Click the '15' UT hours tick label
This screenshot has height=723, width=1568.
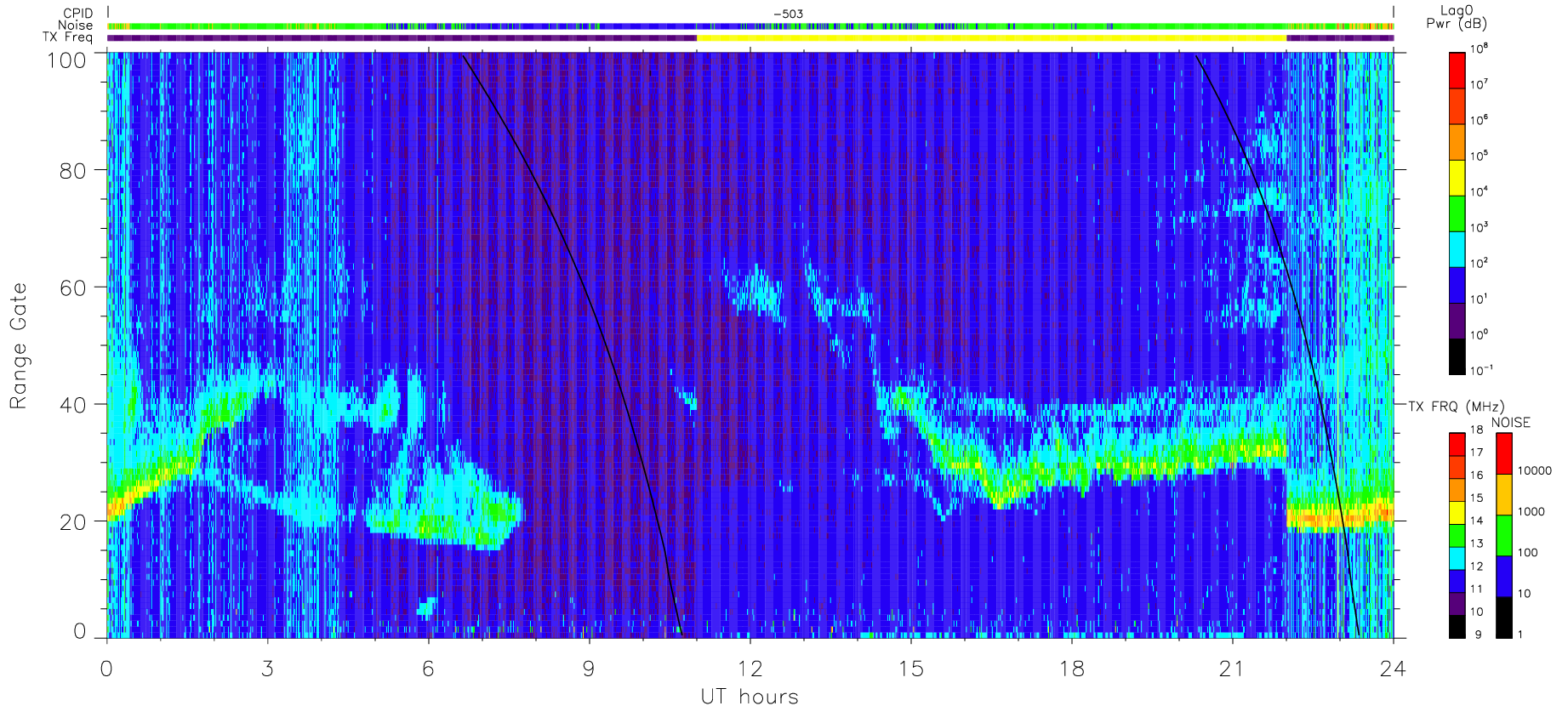910,669
